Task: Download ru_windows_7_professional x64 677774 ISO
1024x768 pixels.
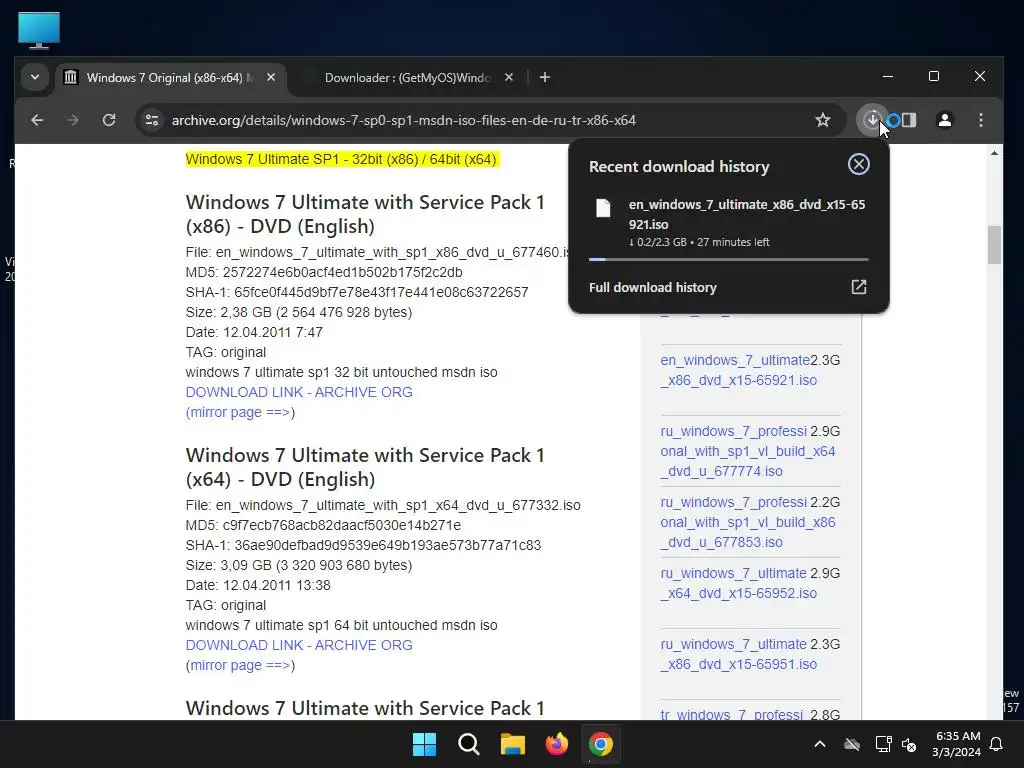Action: [x=748, y=451]
